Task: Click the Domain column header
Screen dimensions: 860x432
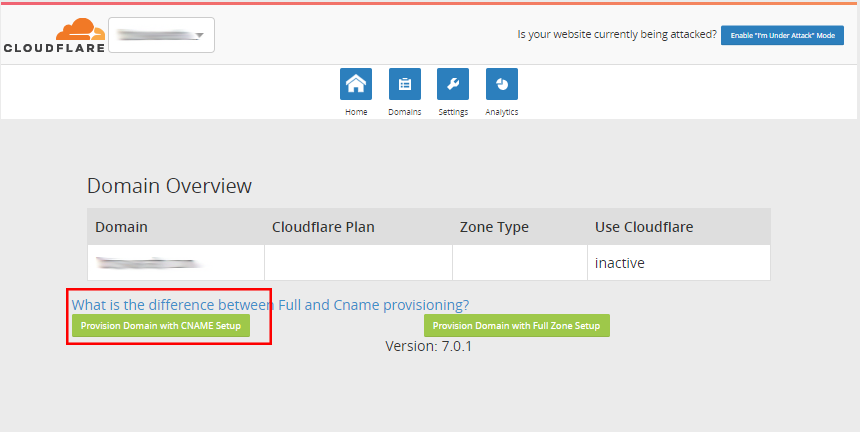Action: 121,227
